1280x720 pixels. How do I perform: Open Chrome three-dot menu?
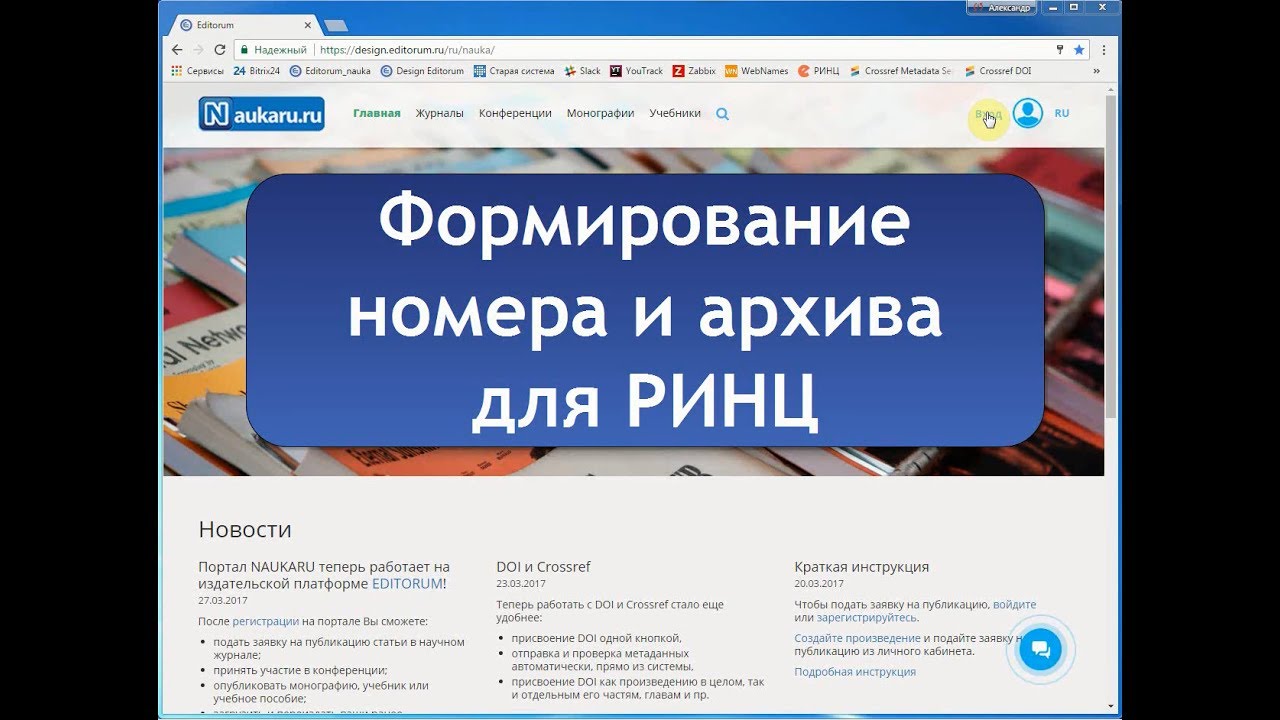[1104, 49]
